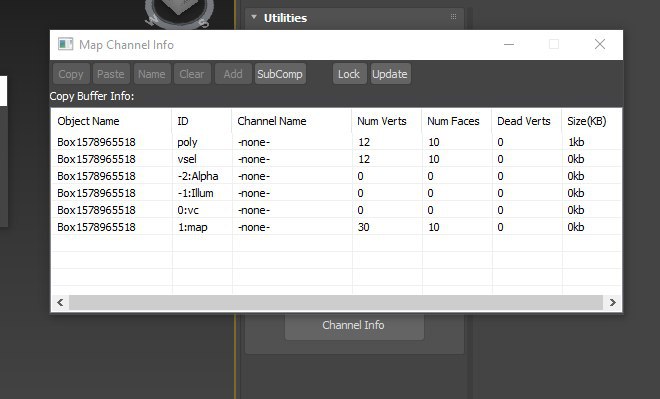The width and height of the screenshot is (660, 399).
Task: Click the Num Faces column header
Action: [x=457, y=121]
